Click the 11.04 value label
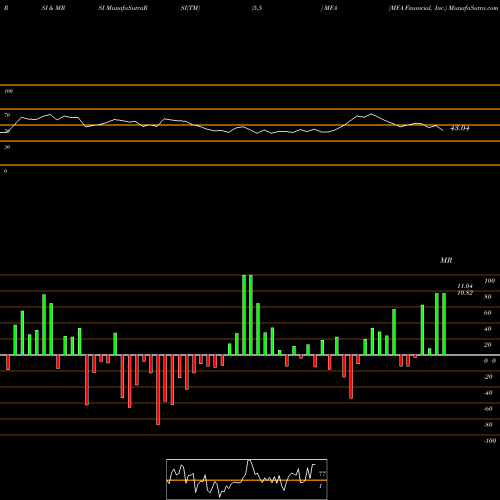Image resolution: width=500 pixels, height=500 pixels. pos(465,286)
